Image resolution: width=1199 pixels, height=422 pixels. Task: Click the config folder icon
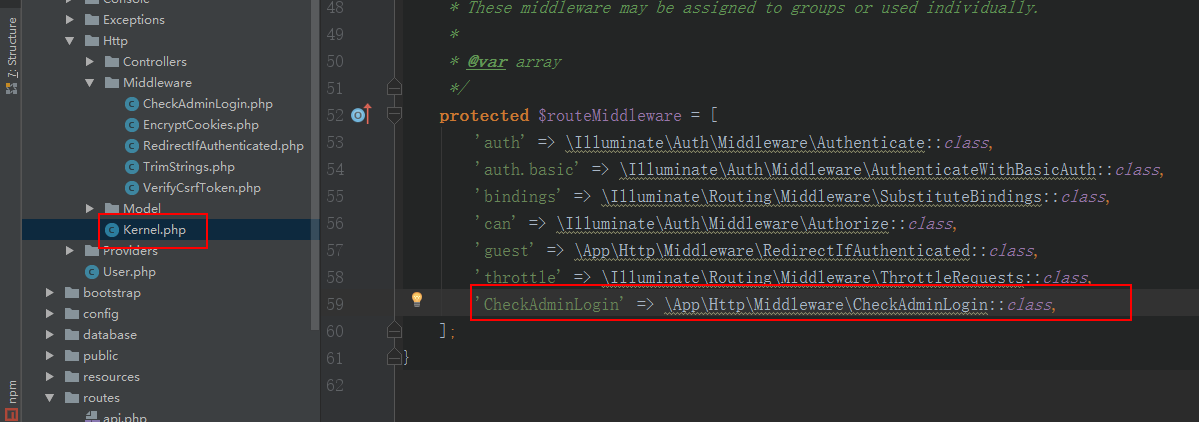tap(71, 314)
